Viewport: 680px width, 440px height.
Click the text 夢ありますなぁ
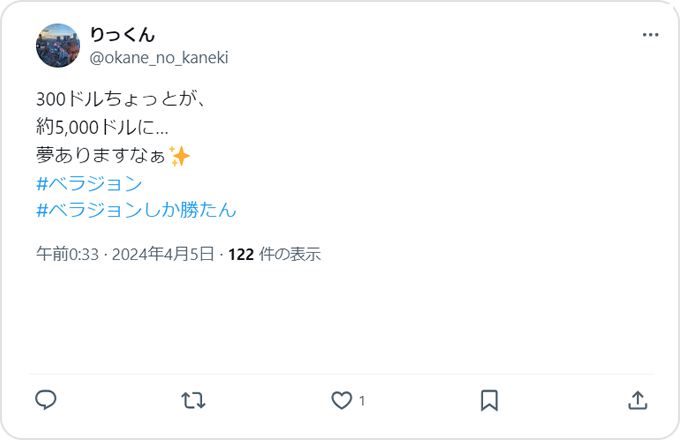100,157
